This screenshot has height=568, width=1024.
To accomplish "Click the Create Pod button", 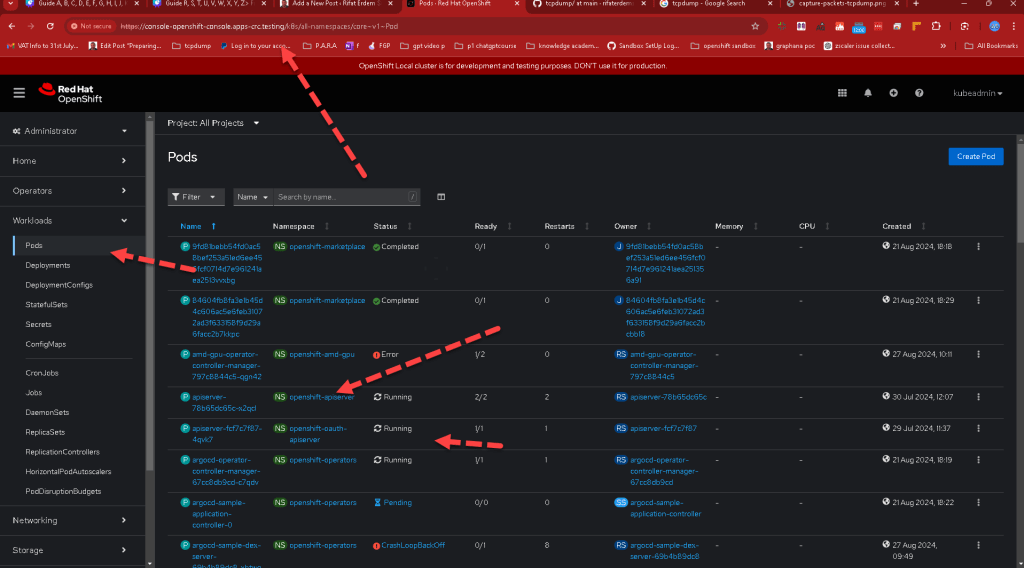I will pyautogui.click(x=976, y=157).
